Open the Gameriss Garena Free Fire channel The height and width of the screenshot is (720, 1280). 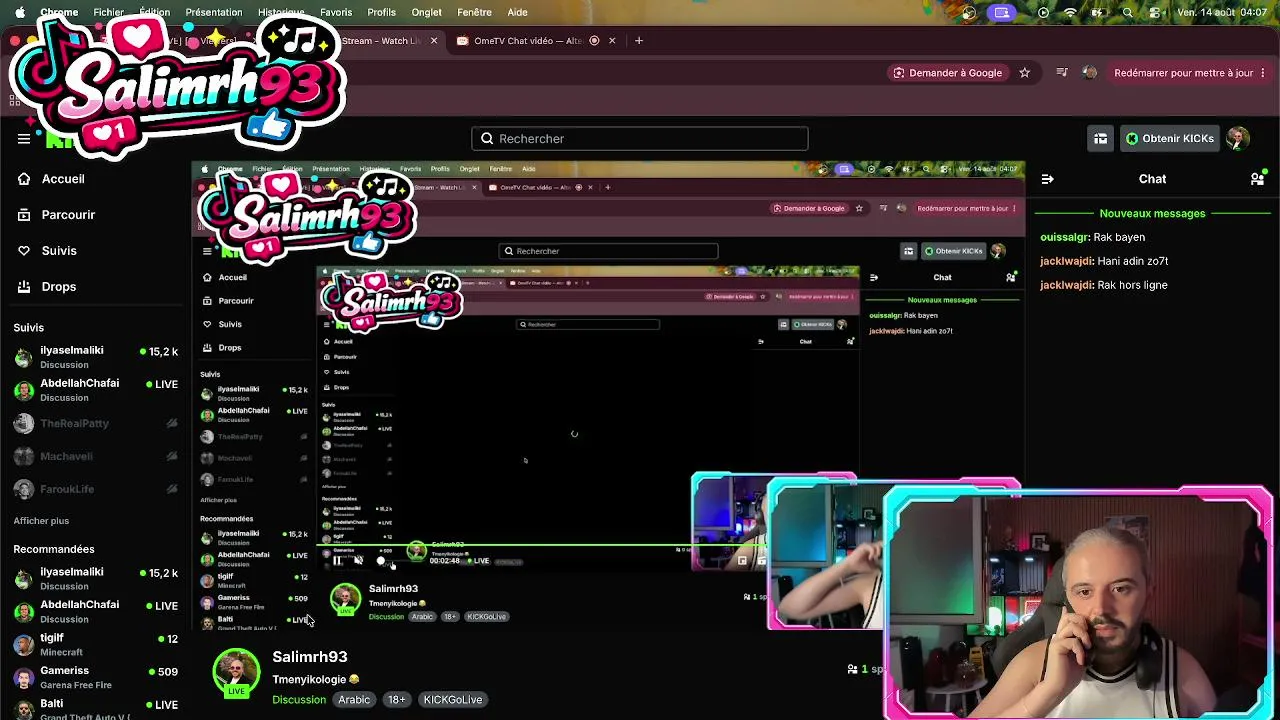(x=95, y=677)
